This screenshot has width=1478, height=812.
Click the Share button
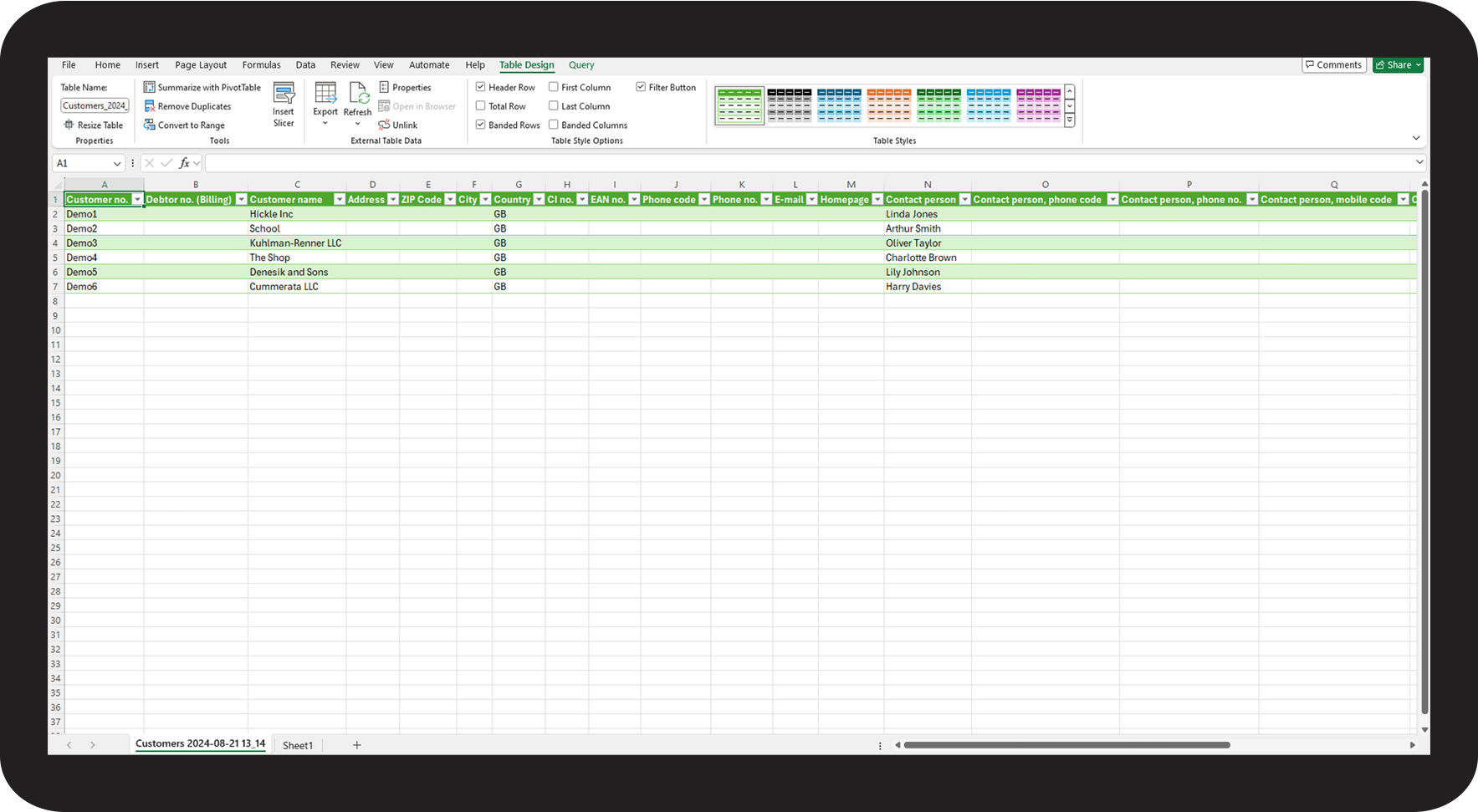[x=1398, y=65]
